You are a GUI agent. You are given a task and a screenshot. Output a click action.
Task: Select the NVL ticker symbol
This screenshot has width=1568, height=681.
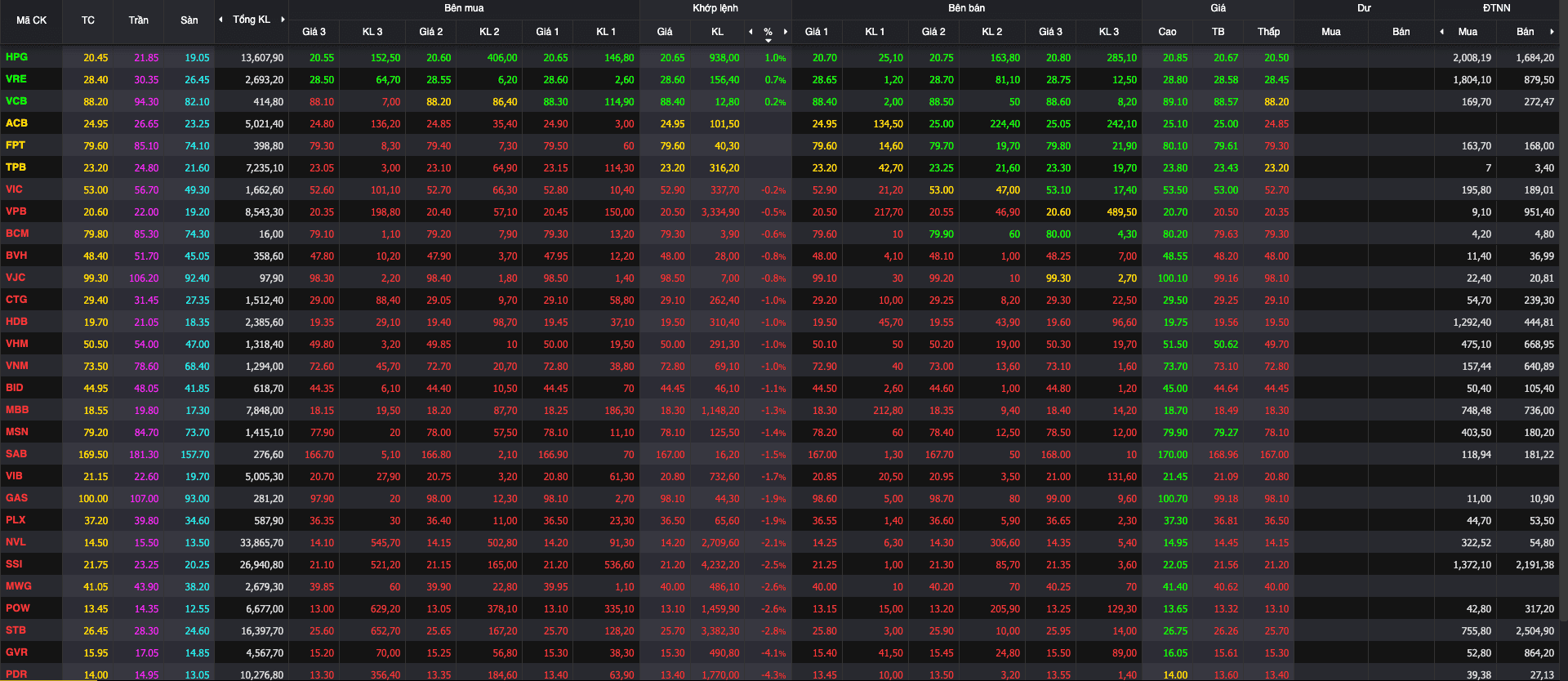pos(16,542)
